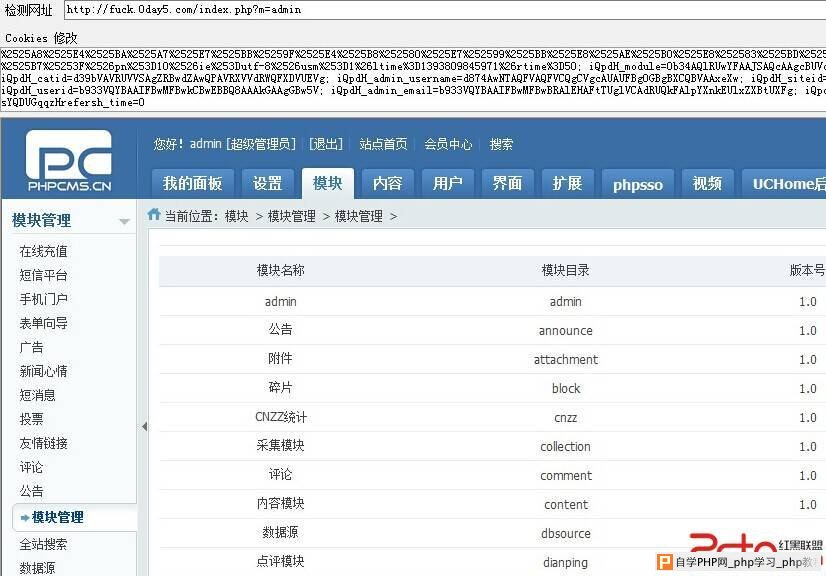Click the comment directory cell
This screenshot has height=576, width=826.
(x=566, y=475)
